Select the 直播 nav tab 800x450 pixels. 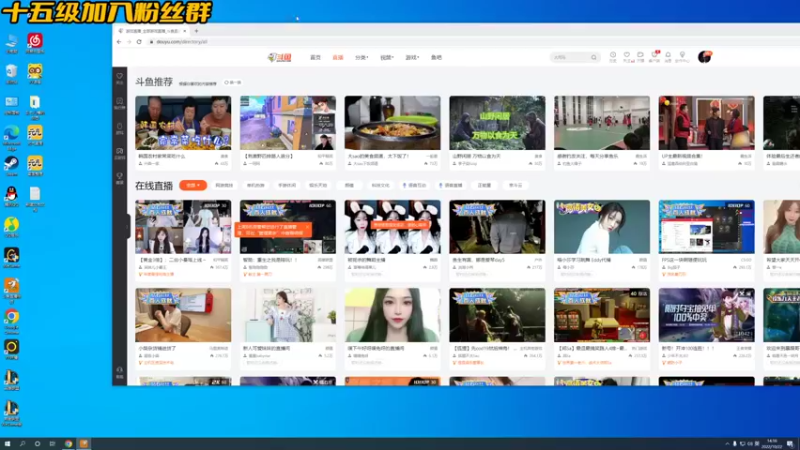338,58
